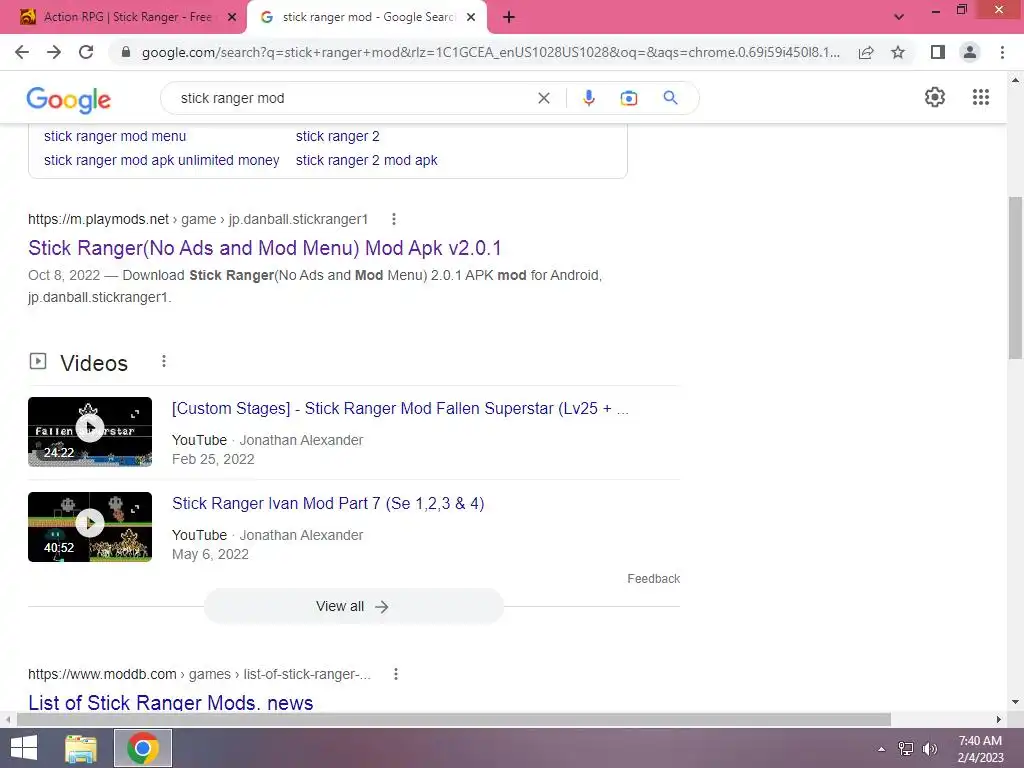Select the stick ranger mod Google tab
1024x768 pixels.
[x=366, y=18]
